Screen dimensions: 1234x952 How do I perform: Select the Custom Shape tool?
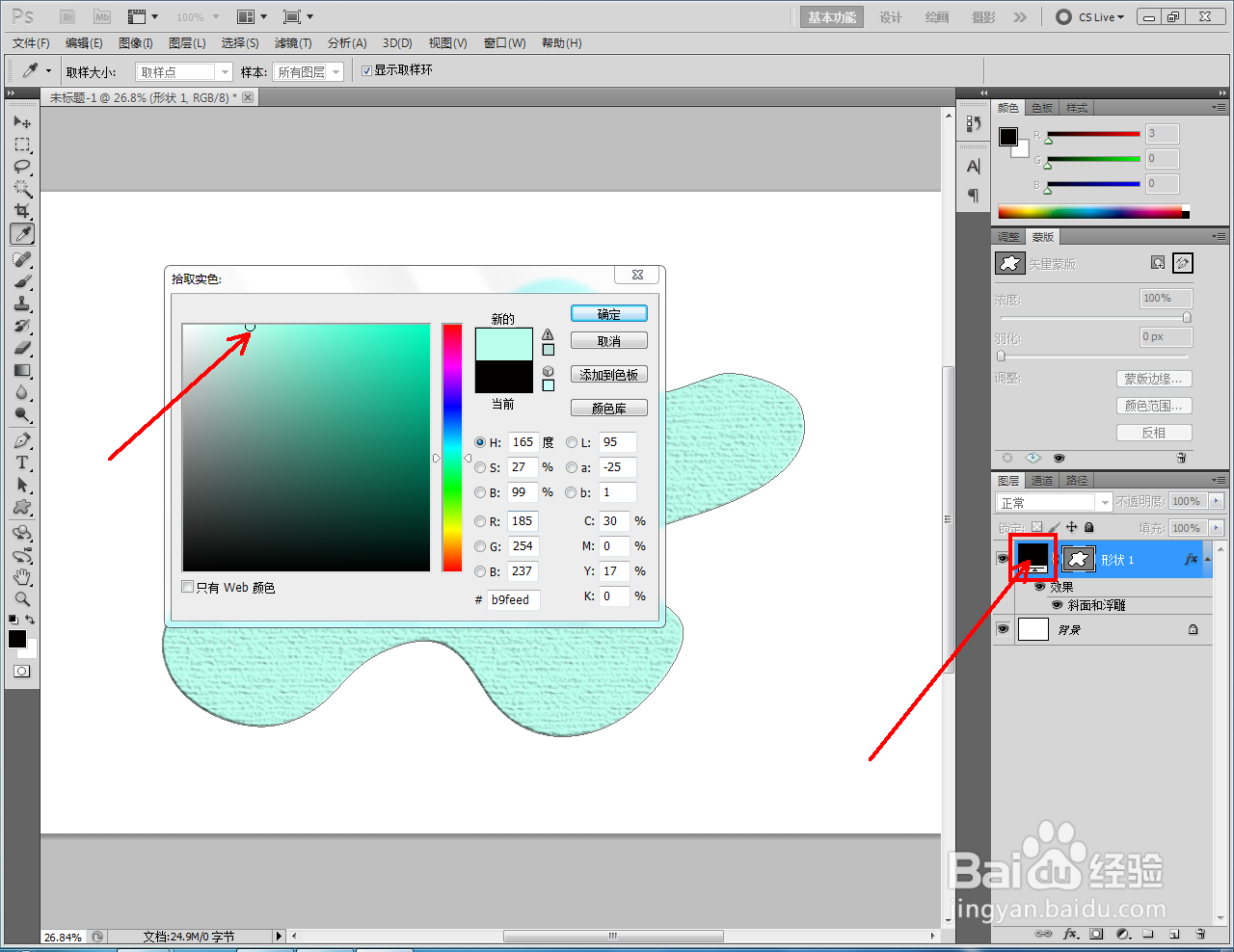pyautogui.click(x=22, y=507)
